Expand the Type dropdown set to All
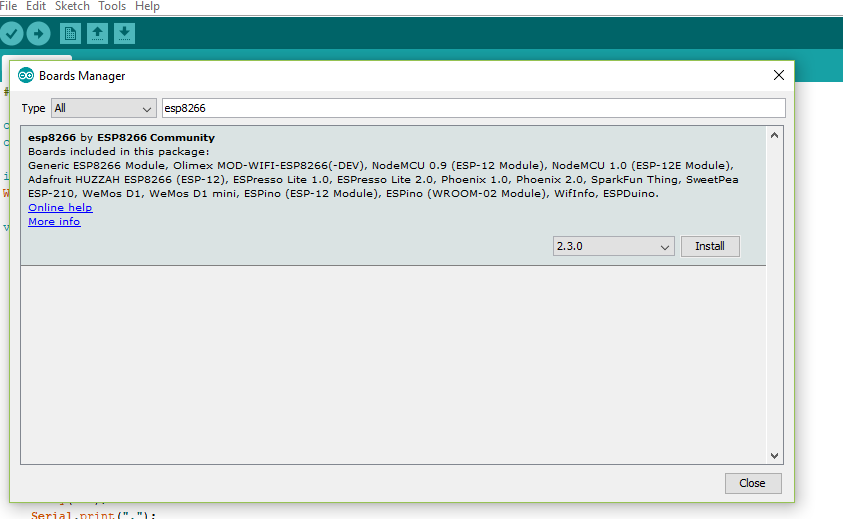 click(x=104, y=108)
